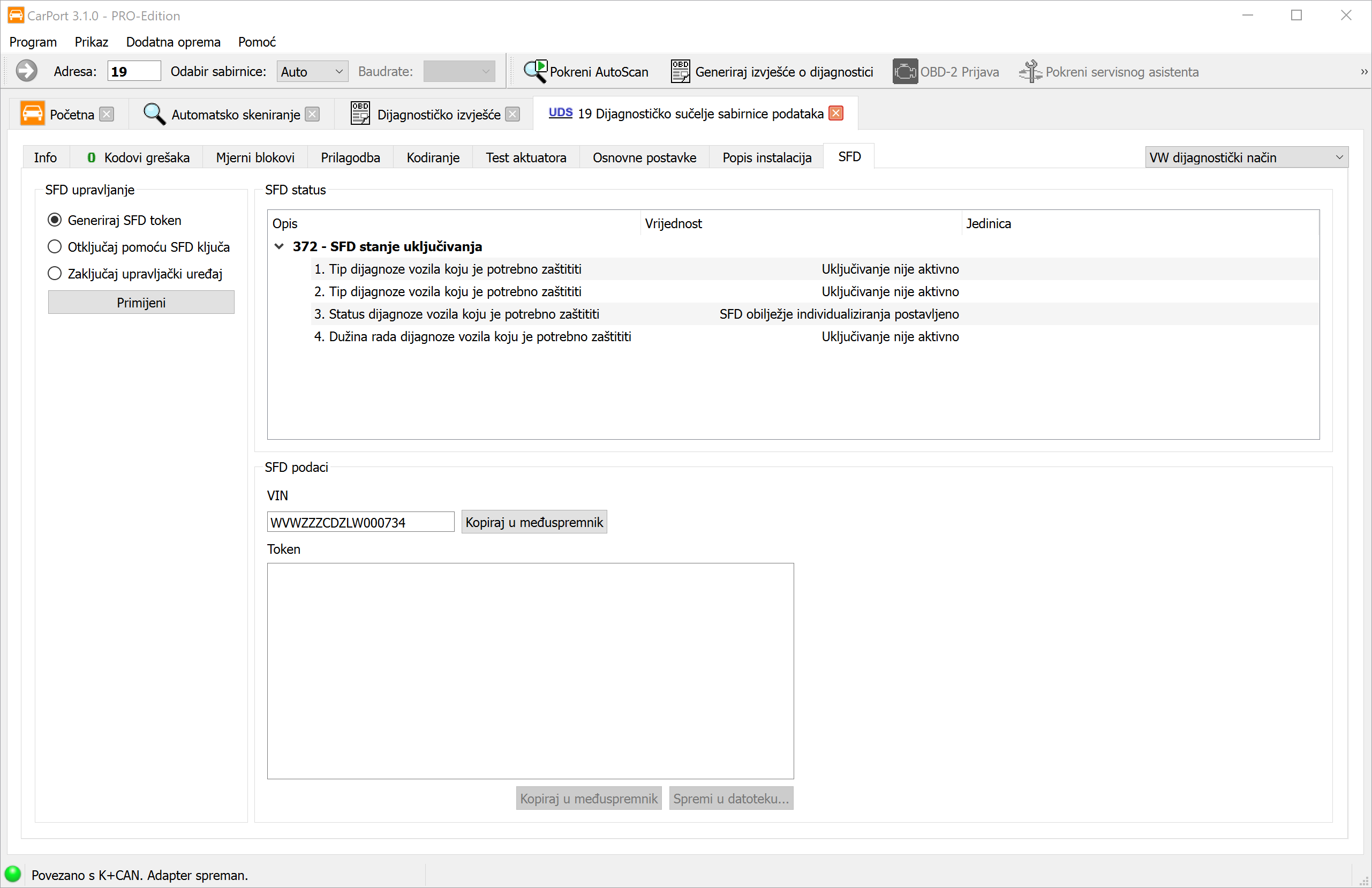Click the OBD-2 Prijava engine icon
The width and height of the screenshot is (1372, 888).
(904, 72)
